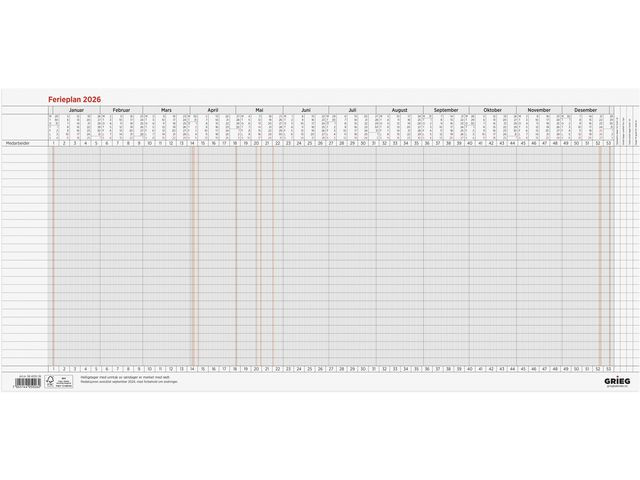This screenshot has width=640, height=480.
Task: Click the barcode in the footer
Action: coord(28,382)
